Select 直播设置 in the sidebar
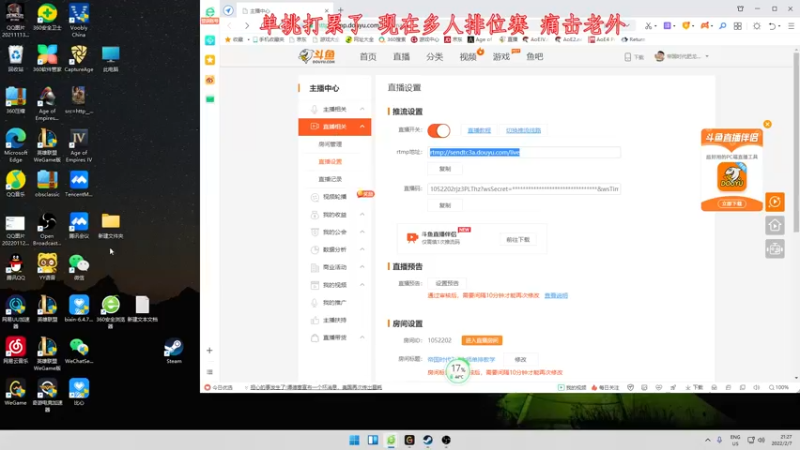 330,162
